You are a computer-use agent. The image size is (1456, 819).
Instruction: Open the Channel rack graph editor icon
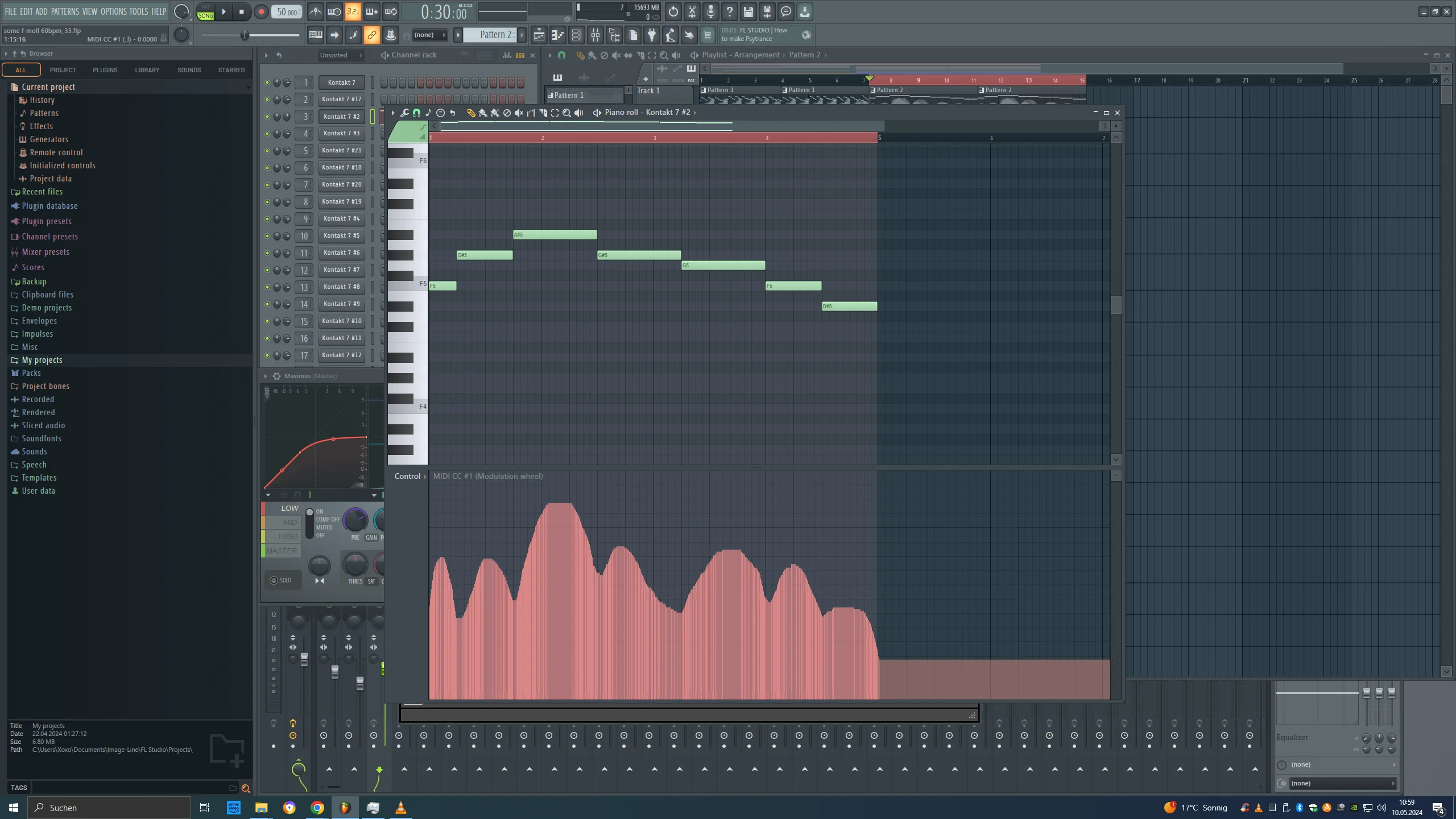tap(506, 55)
